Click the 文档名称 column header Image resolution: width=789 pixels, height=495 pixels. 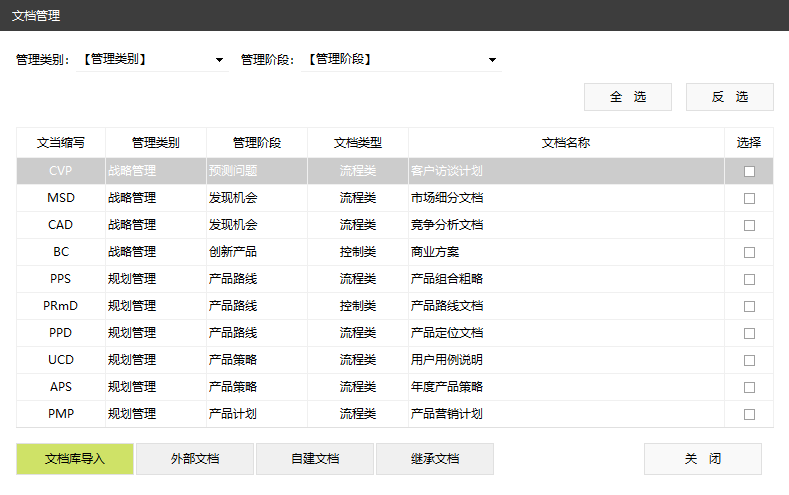566,143
